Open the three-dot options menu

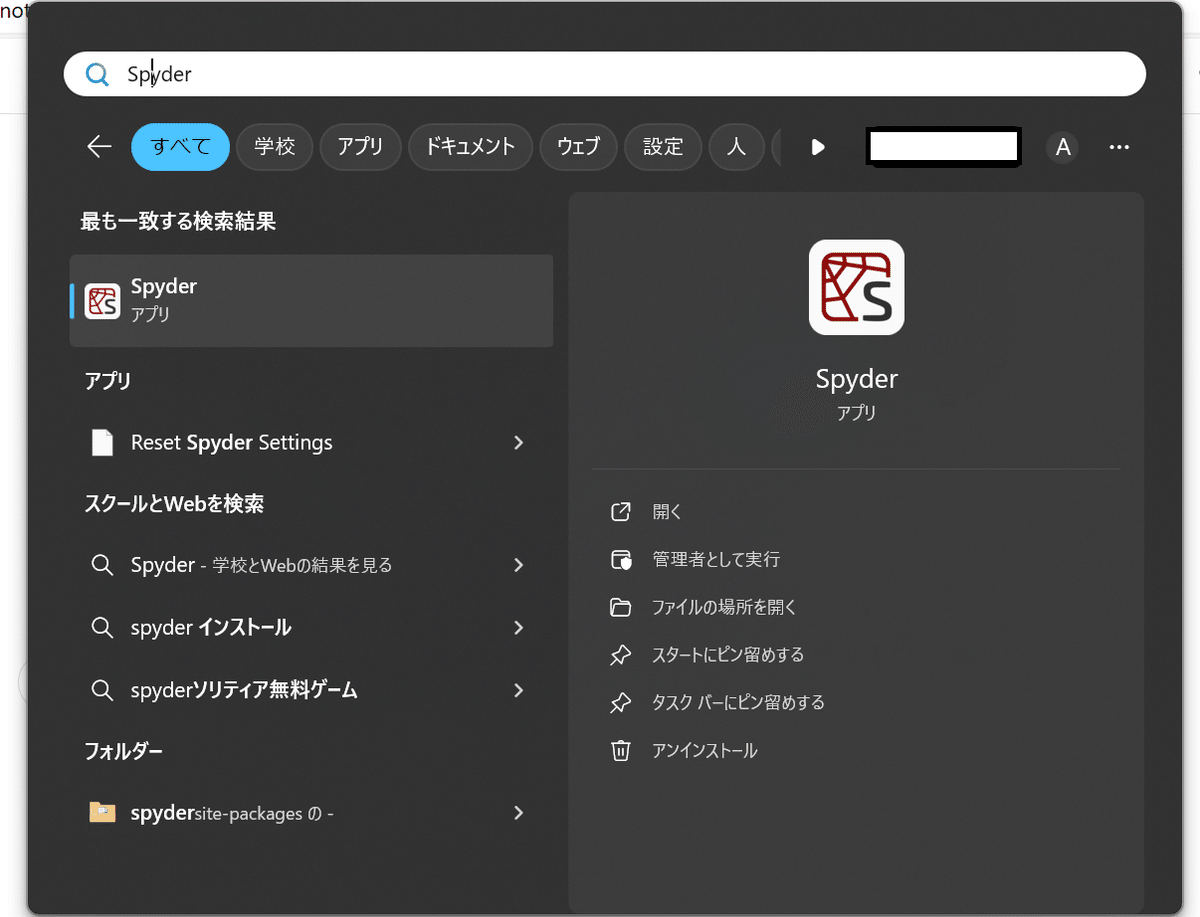(x=1119, y=147)
